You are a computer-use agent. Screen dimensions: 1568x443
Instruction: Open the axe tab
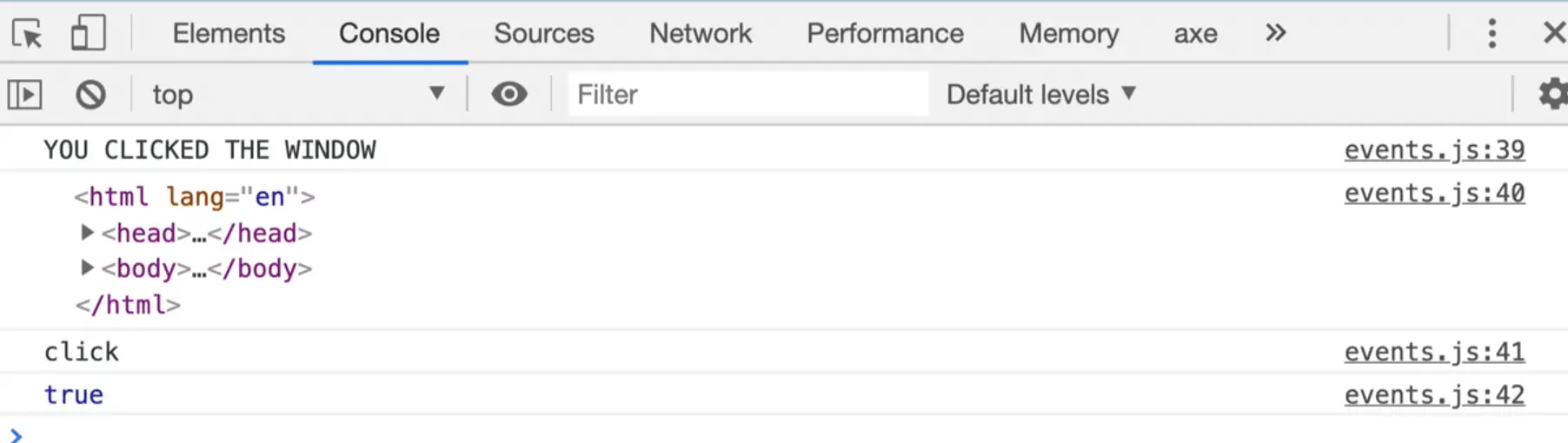(x=1195, y=34)
